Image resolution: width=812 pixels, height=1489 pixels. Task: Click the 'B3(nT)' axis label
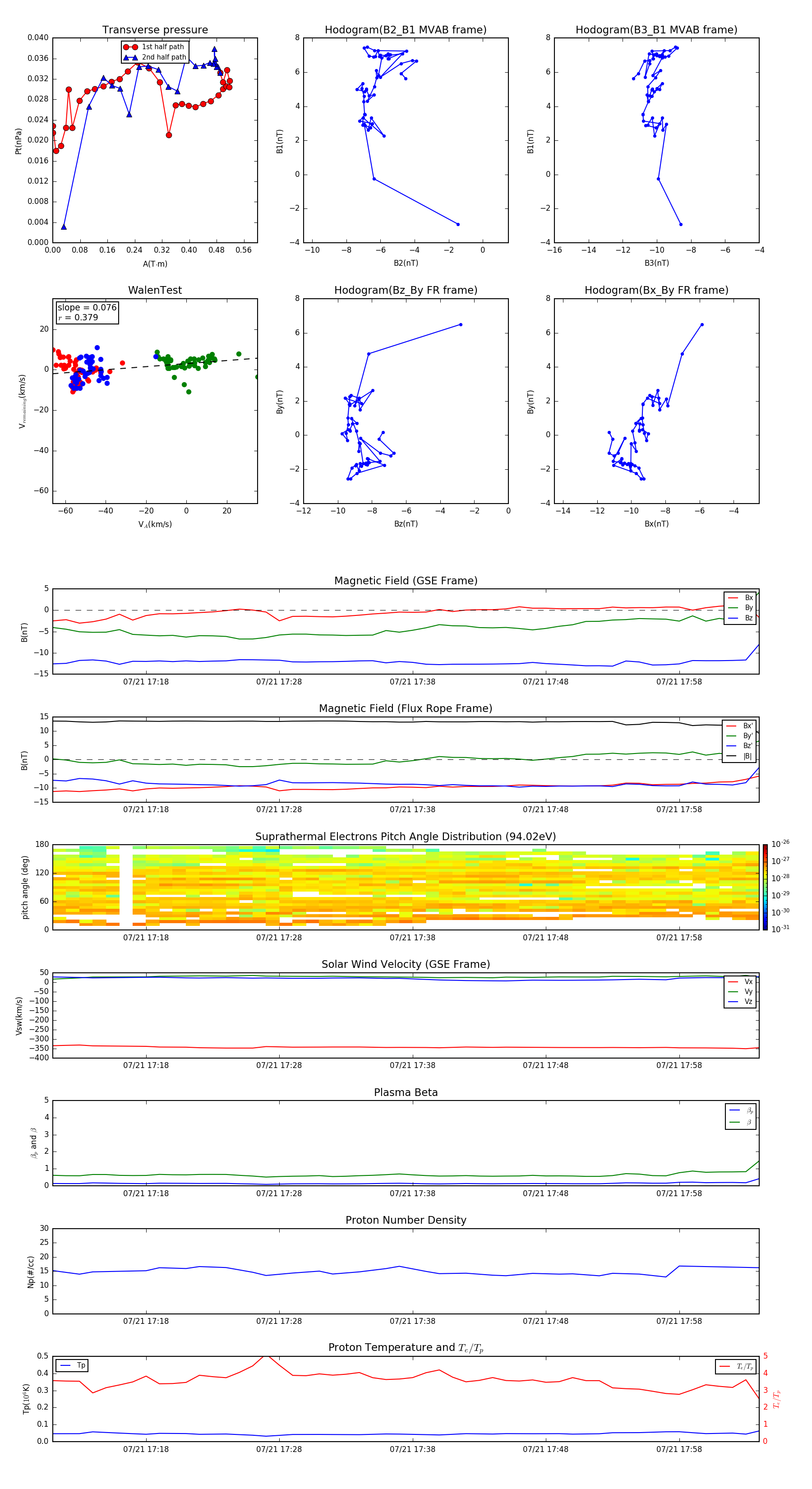click(656, 263)
